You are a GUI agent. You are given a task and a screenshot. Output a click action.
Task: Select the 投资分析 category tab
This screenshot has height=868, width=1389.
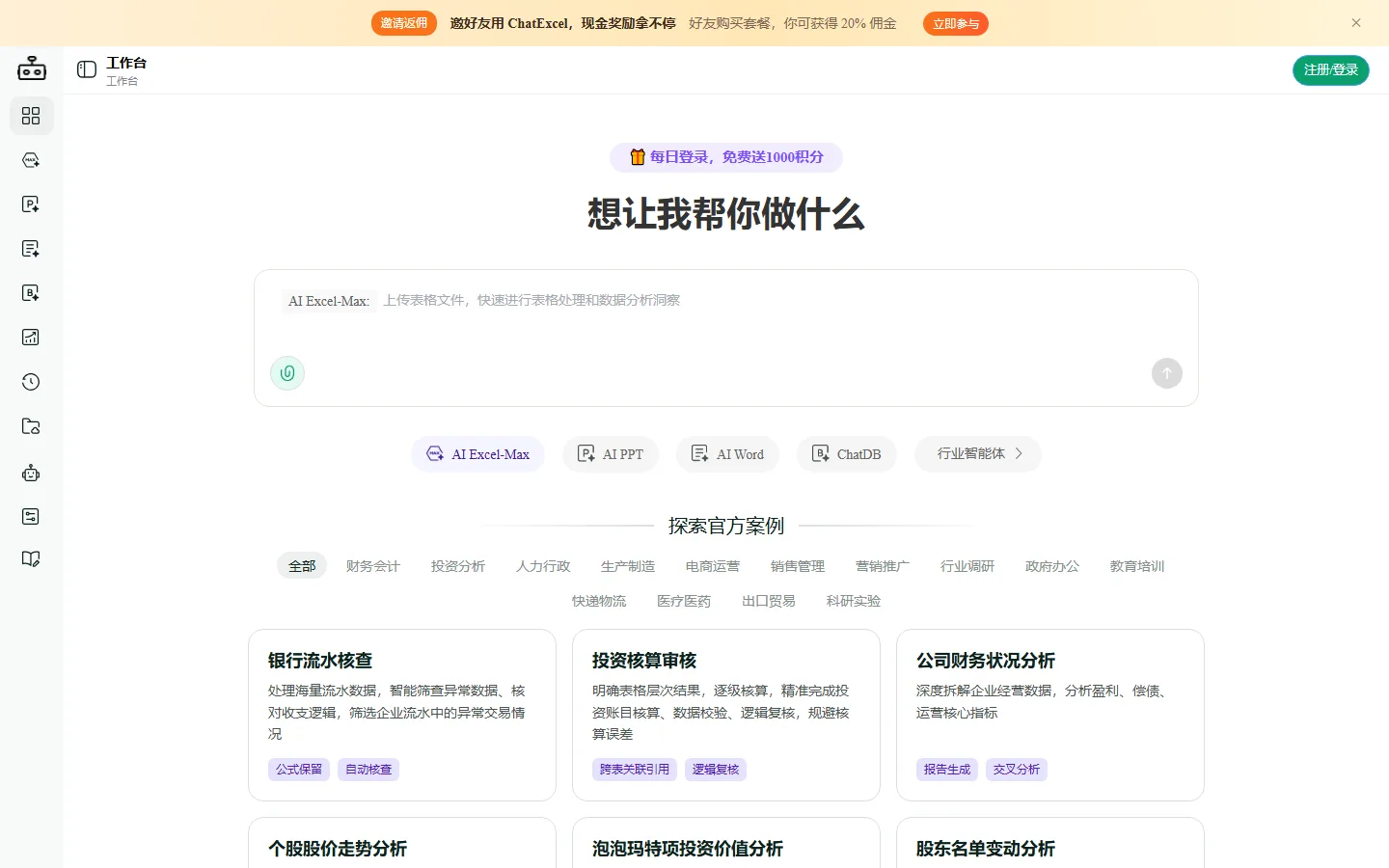[458, 566]
